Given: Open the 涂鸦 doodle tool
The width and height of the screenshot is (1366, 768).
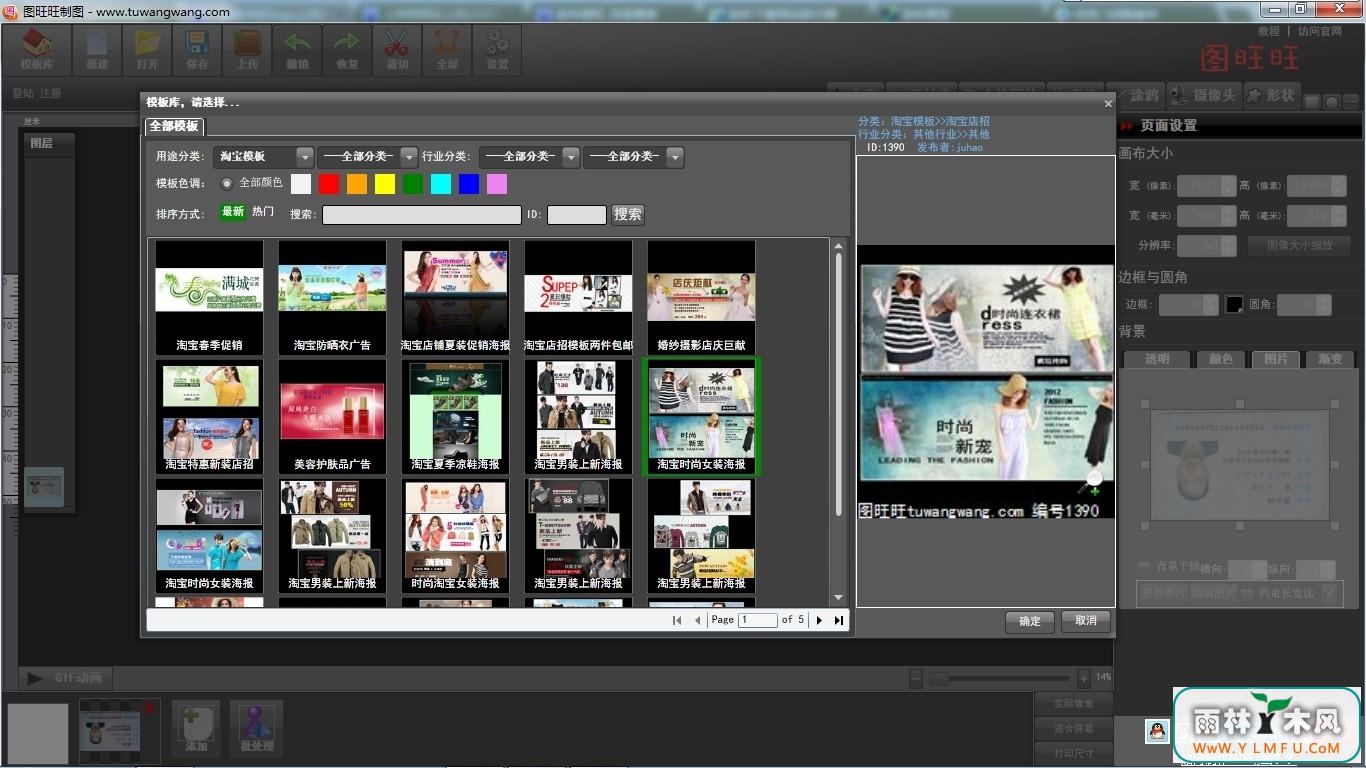Looking at the screenshot, I should (x=1139, y=95).
